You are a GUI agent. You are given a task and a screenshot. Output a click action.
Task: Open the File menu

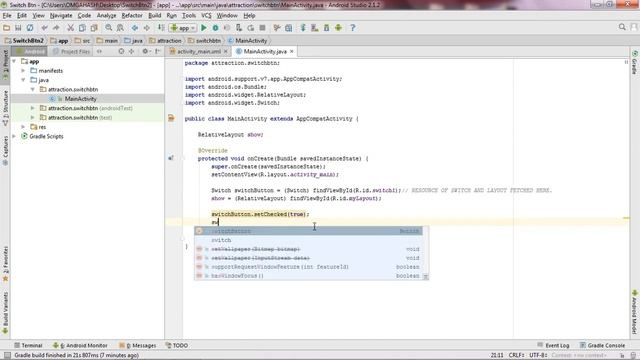pos(7,16)
